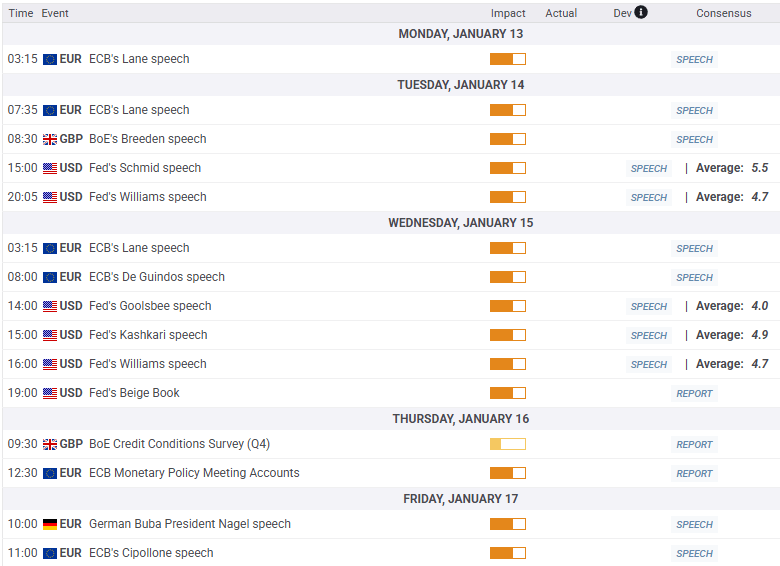Click EU flag on Monday 03:15 Lane speech
The image size is (780, 566).
[50, 60]
